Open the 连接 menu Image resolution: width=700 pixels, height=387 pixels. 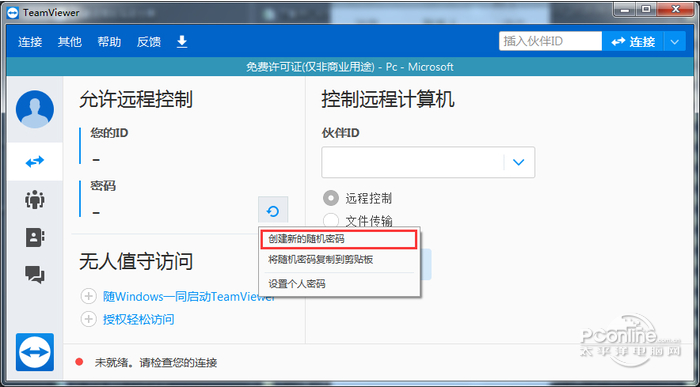(x=30, y=42)
